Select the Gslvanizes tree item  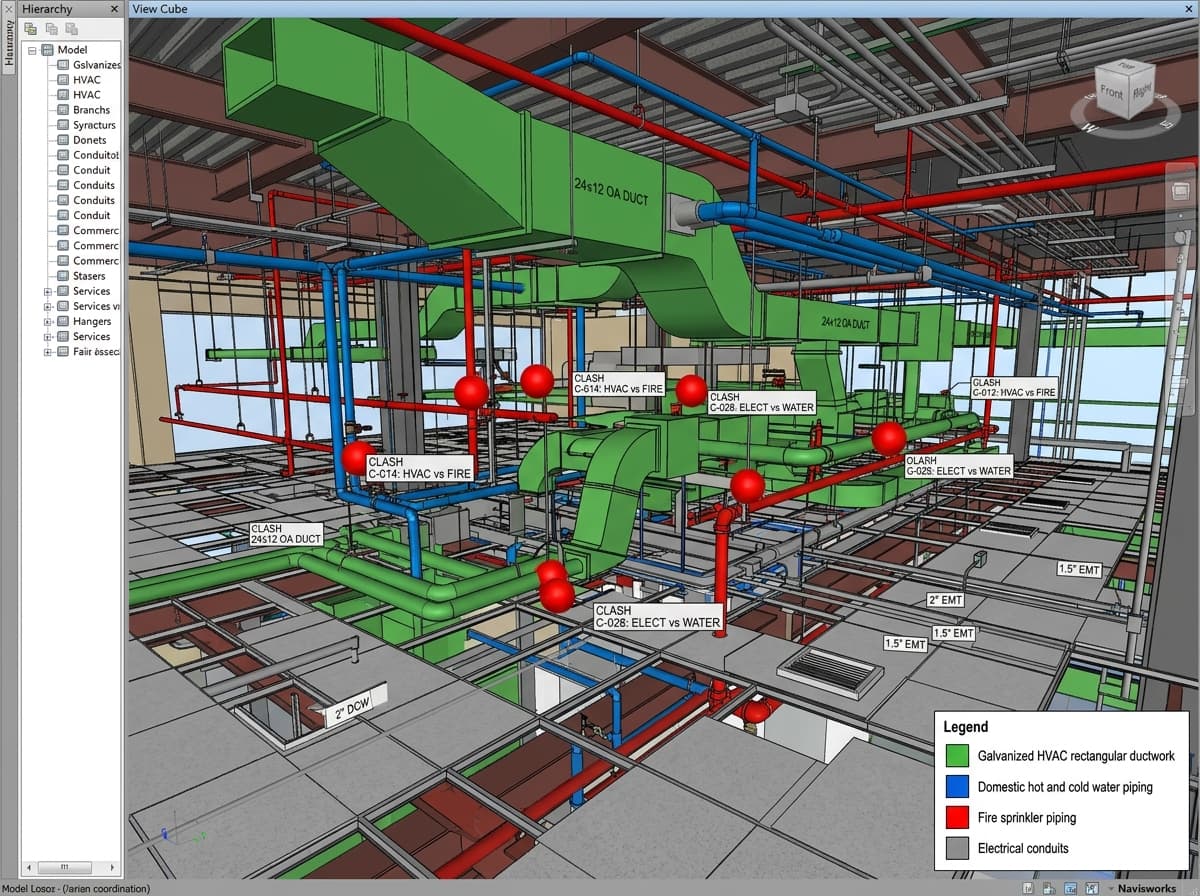96,65
